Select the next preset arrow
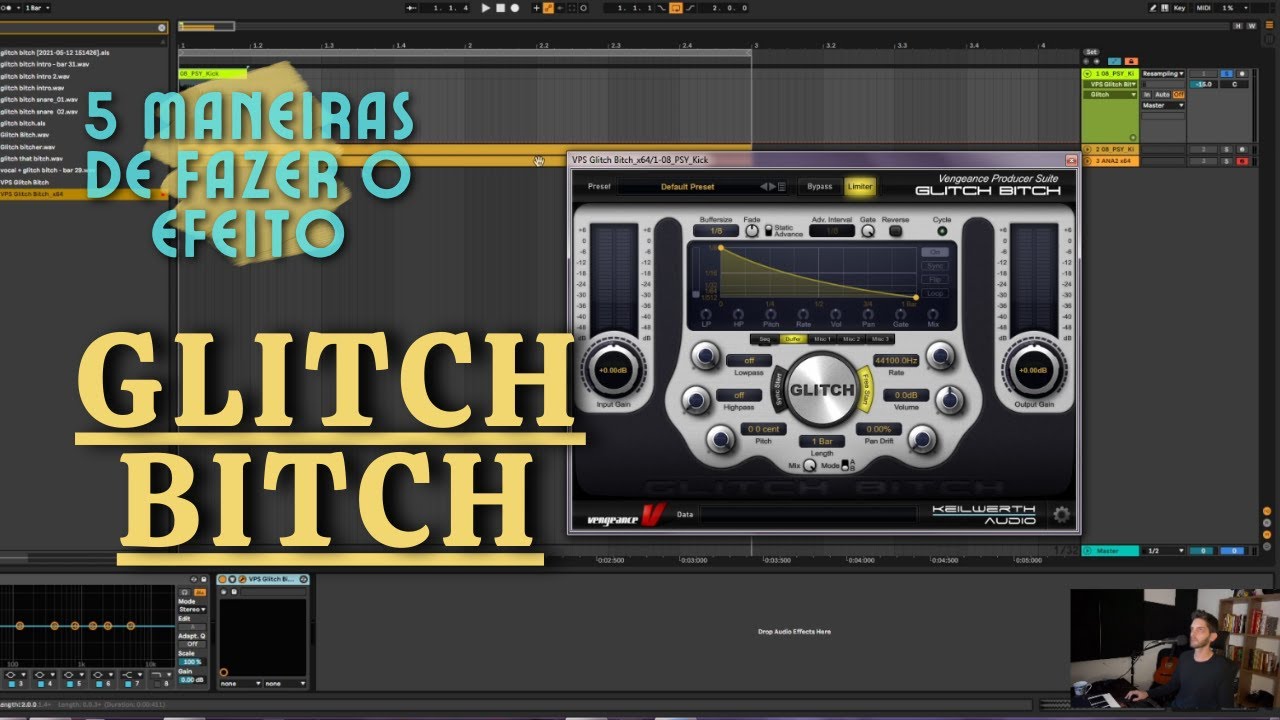This screenshot has width=1280, height=720. point(772,186)
